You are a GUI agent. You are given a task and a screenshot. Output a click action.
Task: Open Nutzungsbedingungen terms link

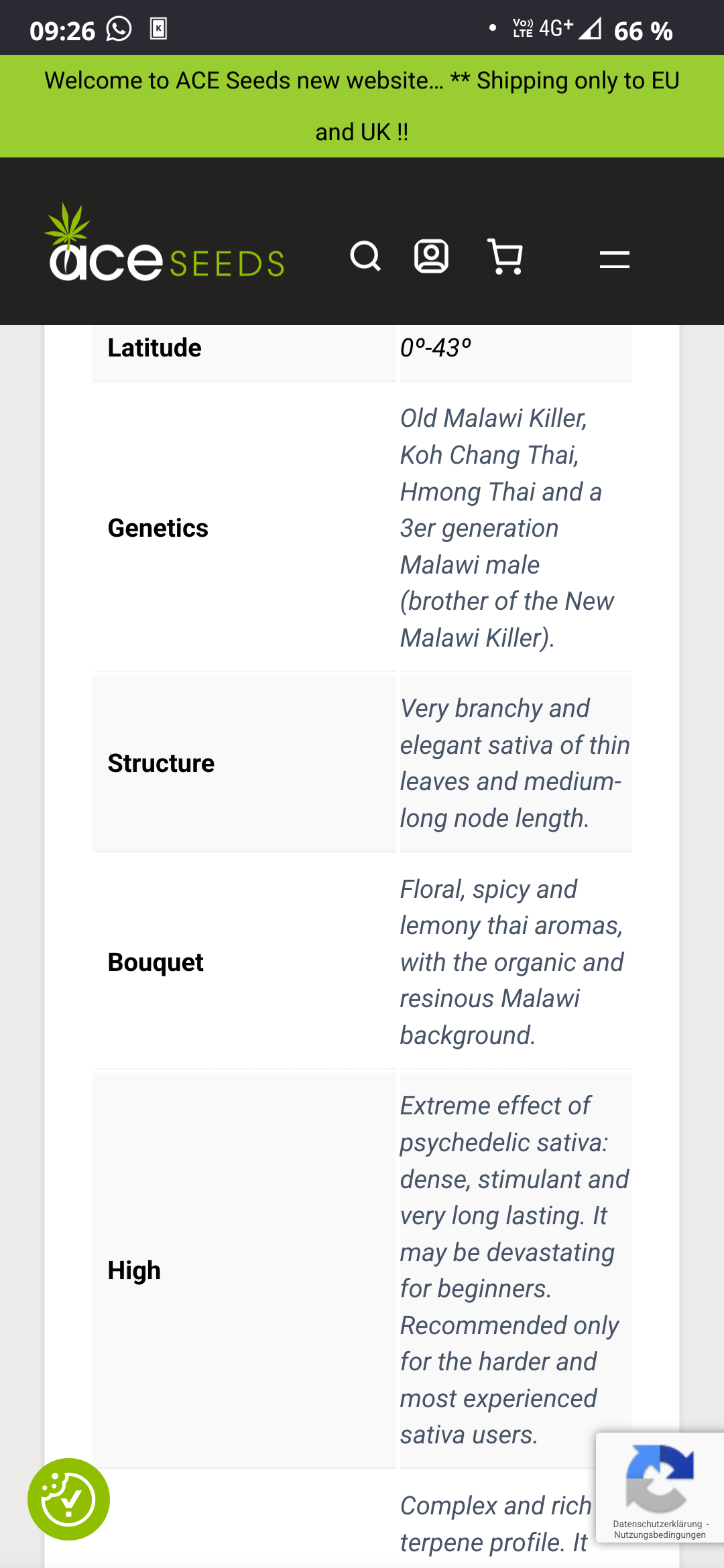(660, 1535)
